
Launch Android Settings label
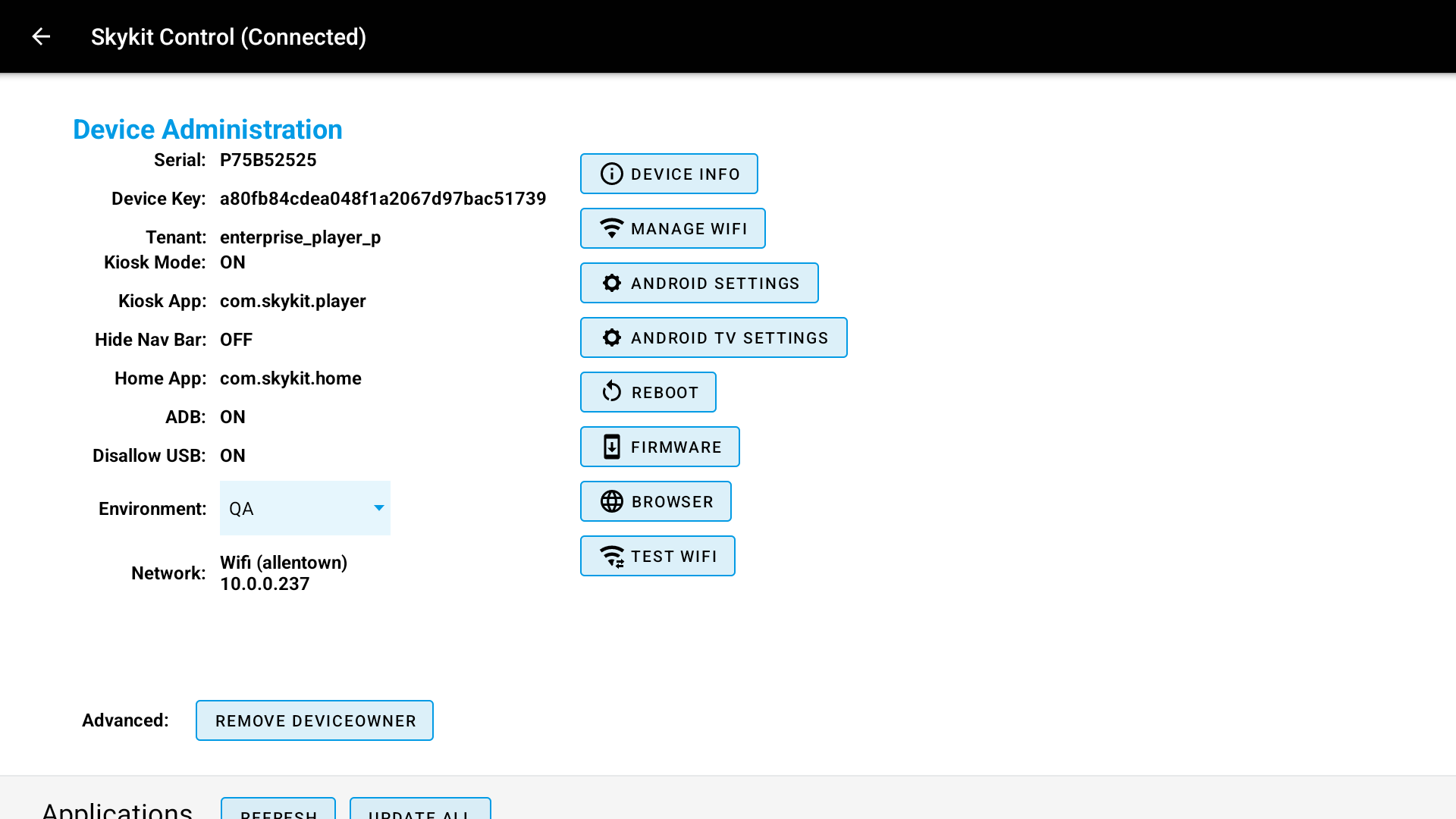point(716,284)
